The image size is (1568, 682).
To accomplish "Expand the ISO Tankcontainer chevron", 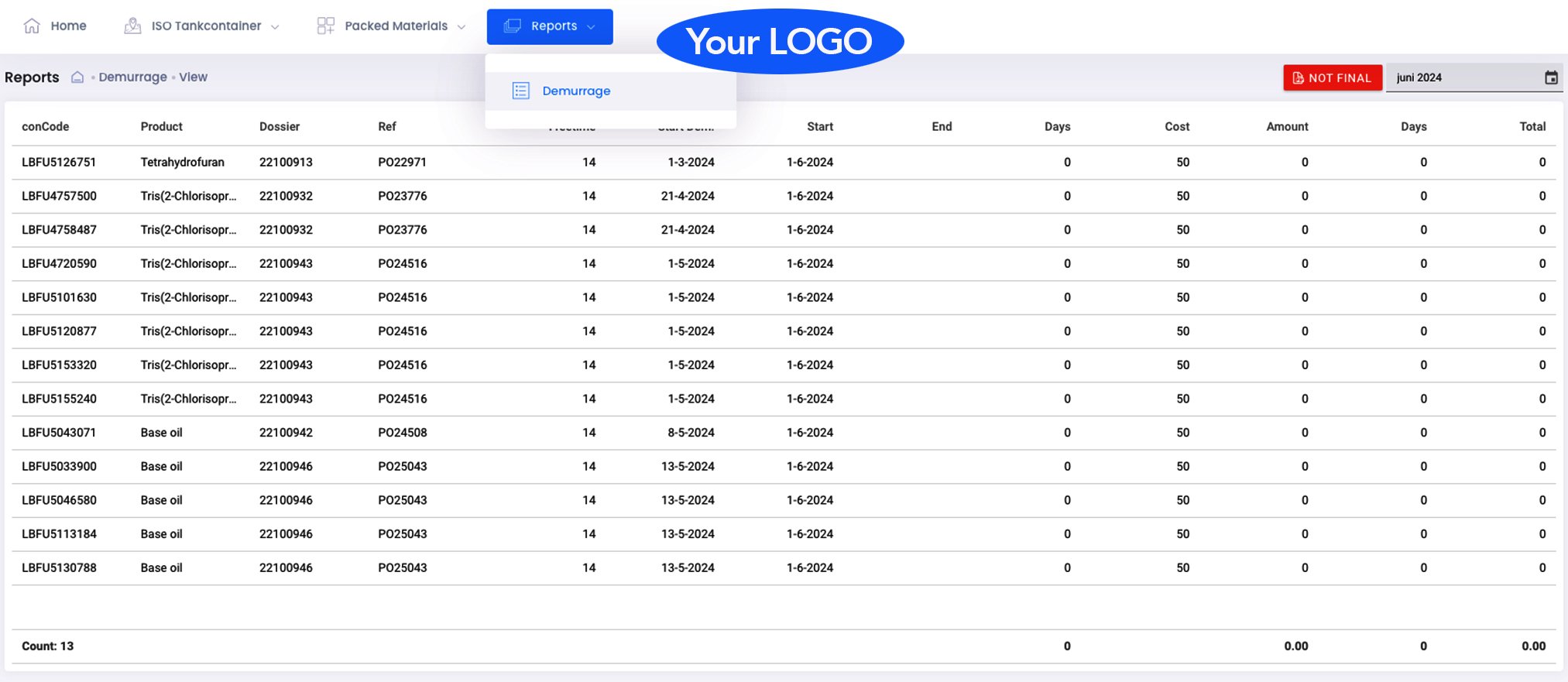I will click(x=275, y=26).
